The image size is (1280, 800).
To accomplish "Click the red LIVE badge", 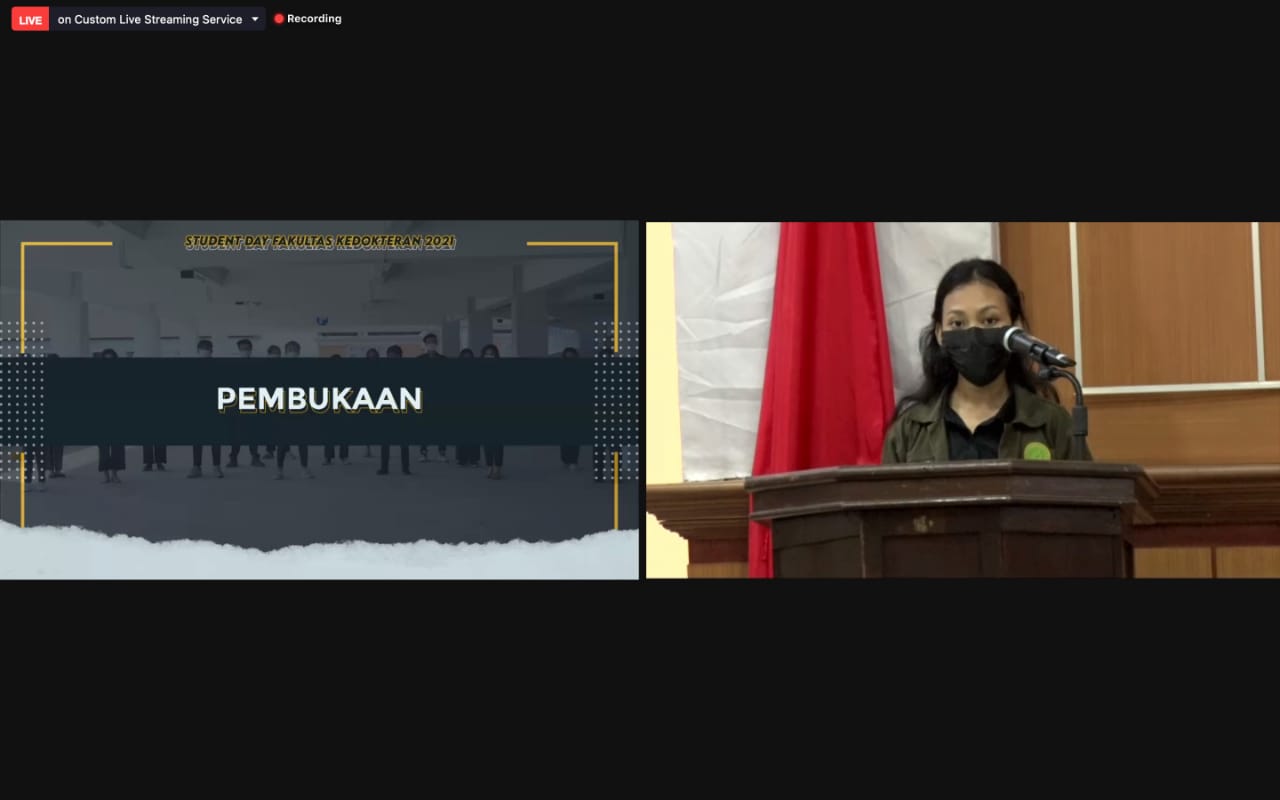I will (30, 19).
